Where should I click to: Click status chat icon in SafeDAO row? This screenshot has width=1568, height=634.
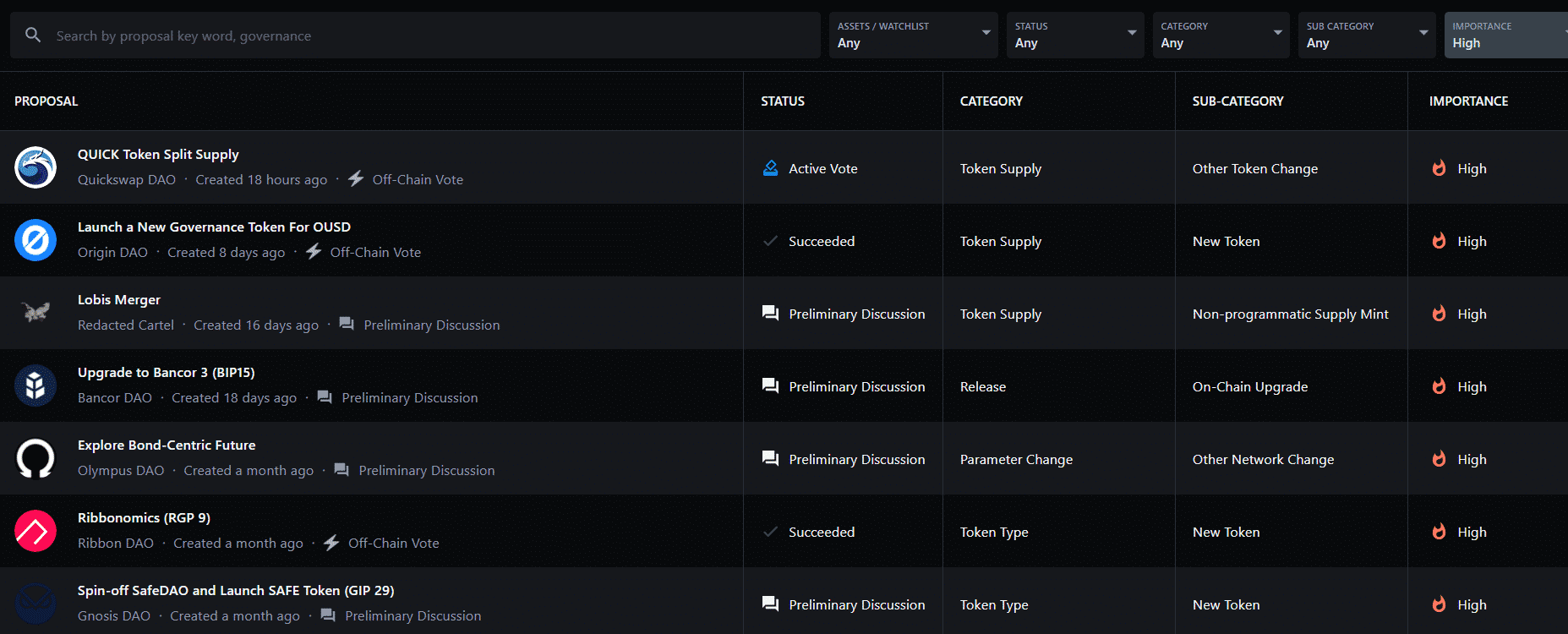coord(770,604)
